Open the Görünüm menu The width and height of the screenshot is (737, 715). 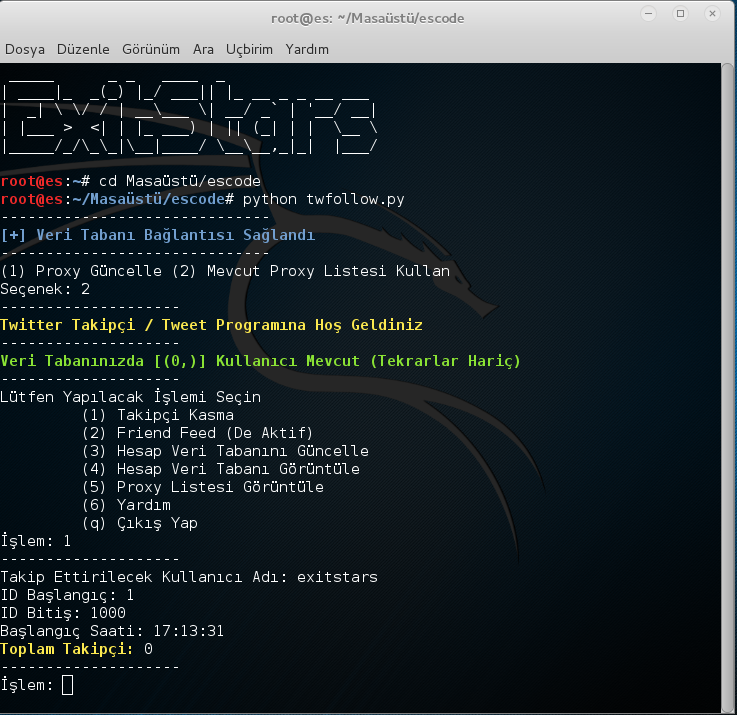click(151, 49)
